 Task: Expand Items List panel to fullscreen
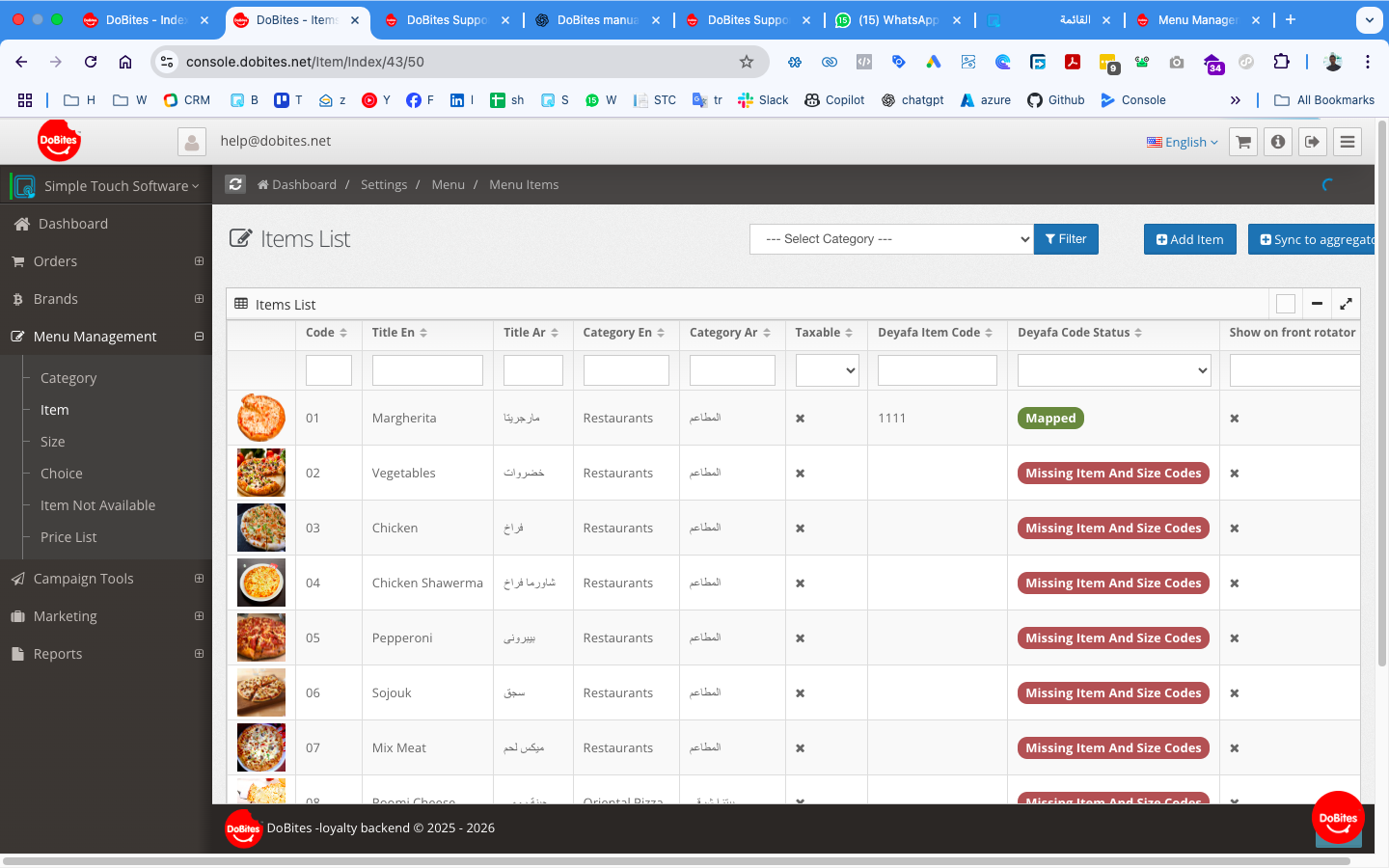click(1346, 304)
